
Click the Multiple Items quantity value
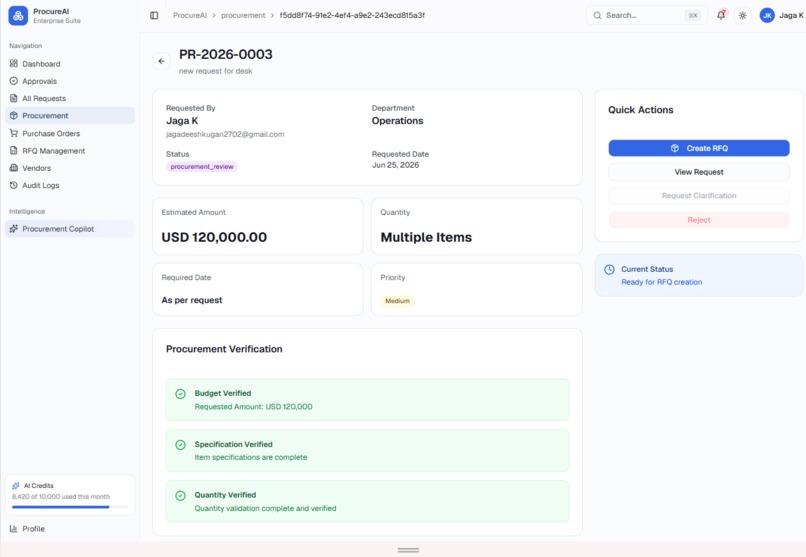pyautogui.click(x=426, y=237)
